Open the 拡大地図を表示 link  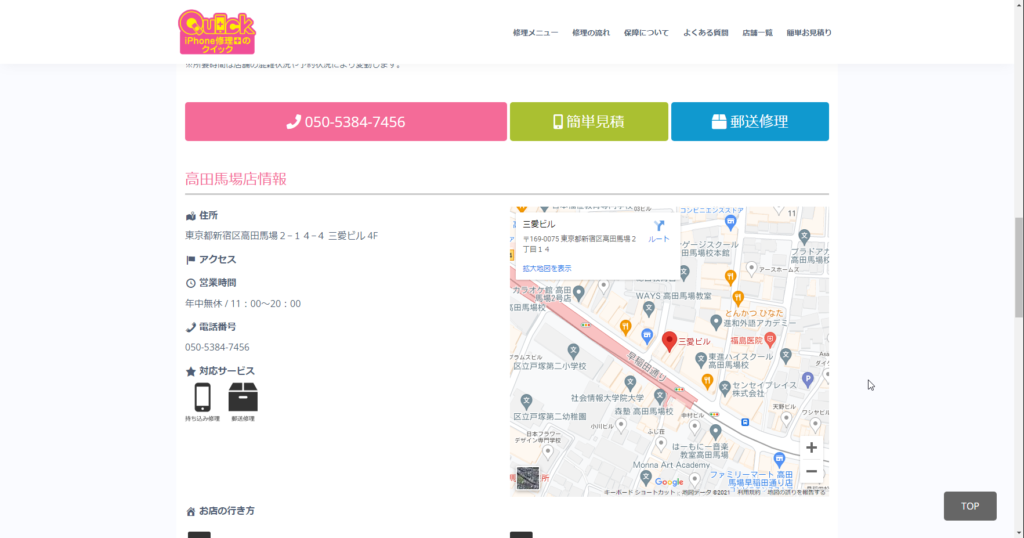(547, 268)
